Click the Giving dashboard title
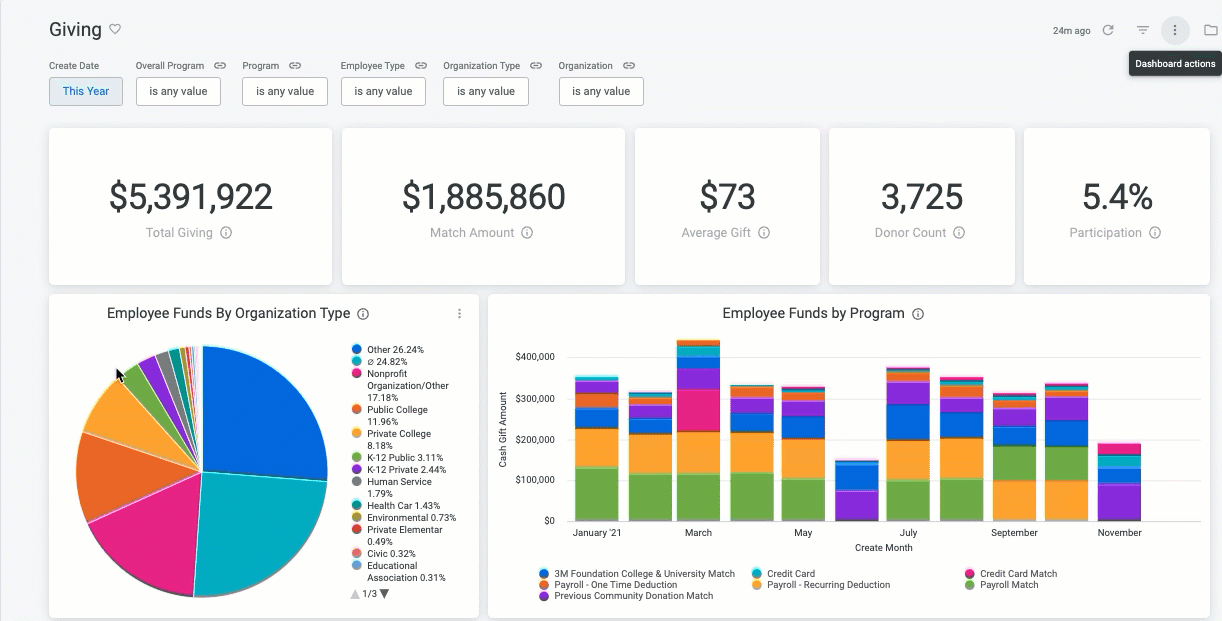Viewport: 1222px width, 621px height. (75, 30)
